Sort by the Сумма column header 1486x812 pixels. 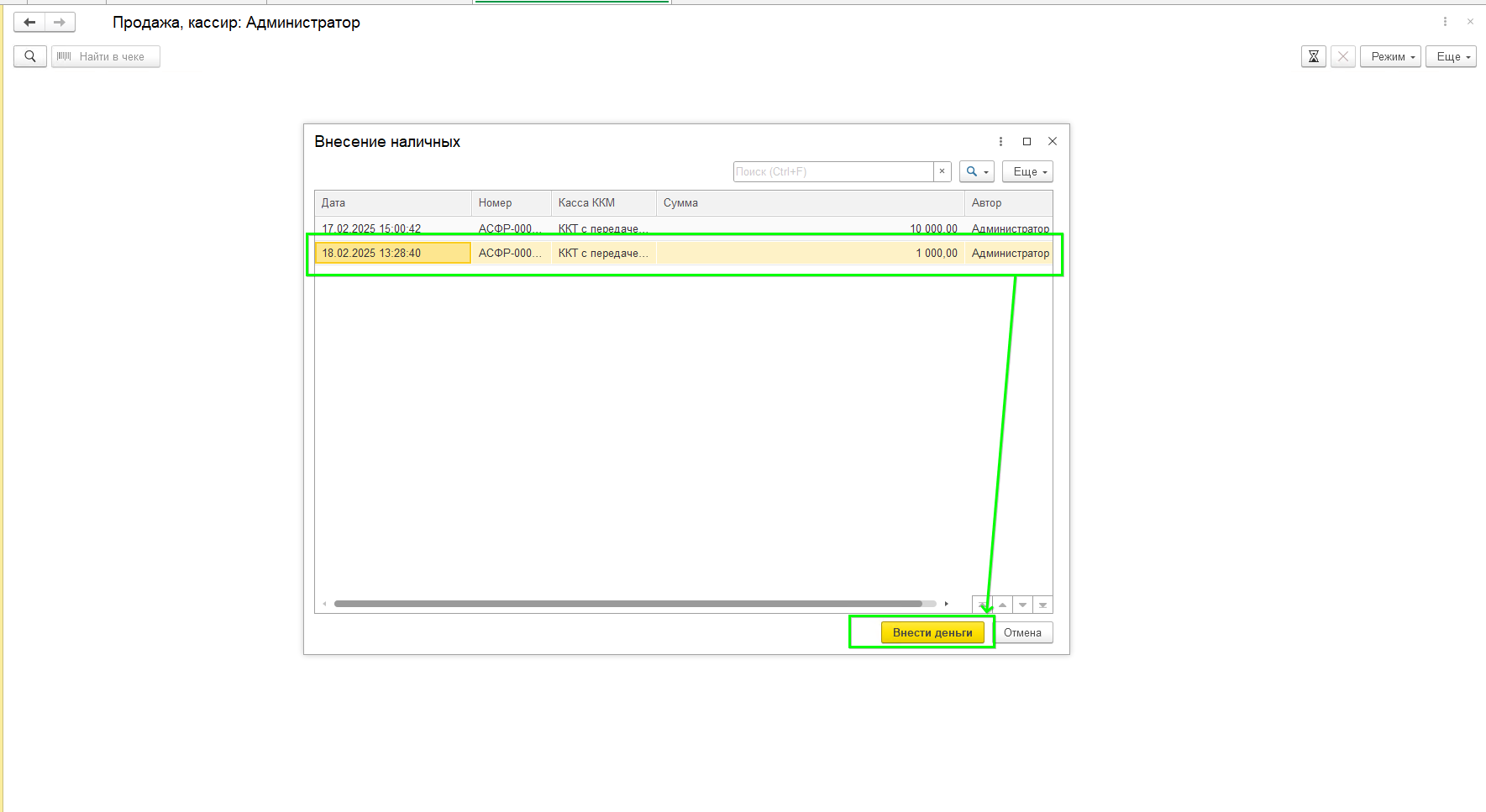(x=811, y=202)
